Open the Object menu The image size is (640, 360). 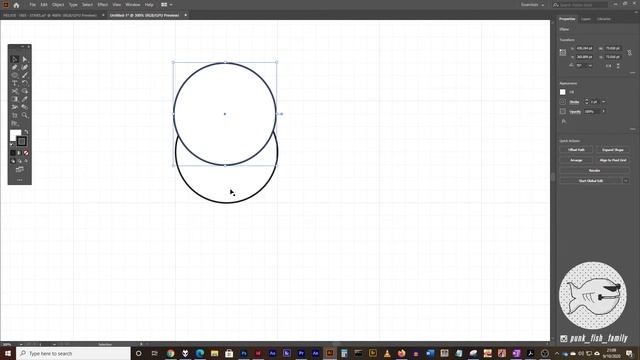point(58,5)
